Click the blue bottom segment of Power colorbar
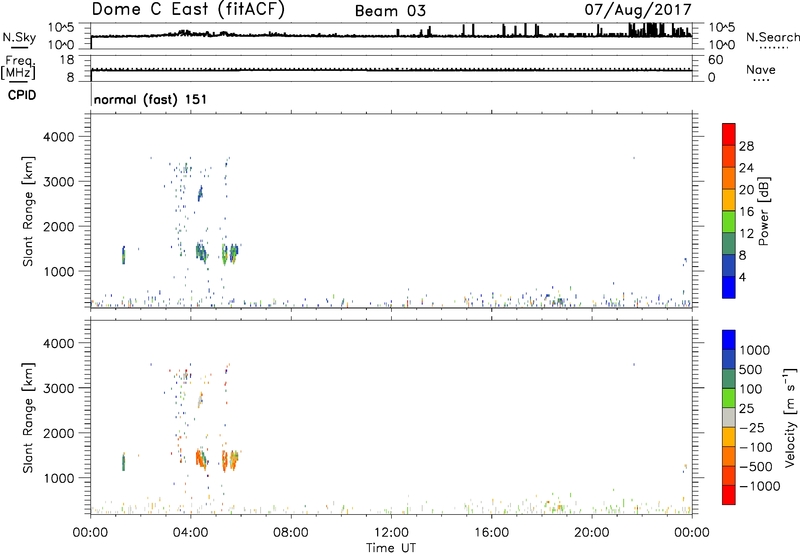 (x=729, y=287)
